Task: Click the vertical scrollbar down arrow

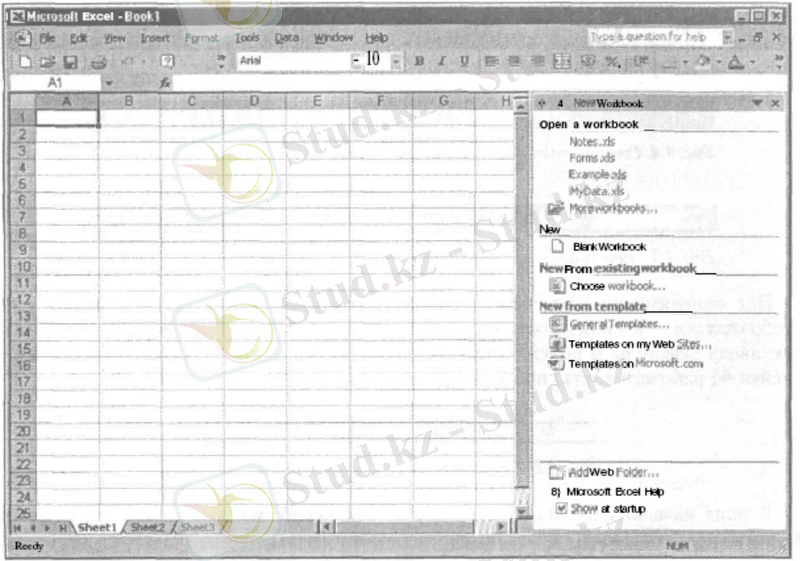Action: coord(521,511)
